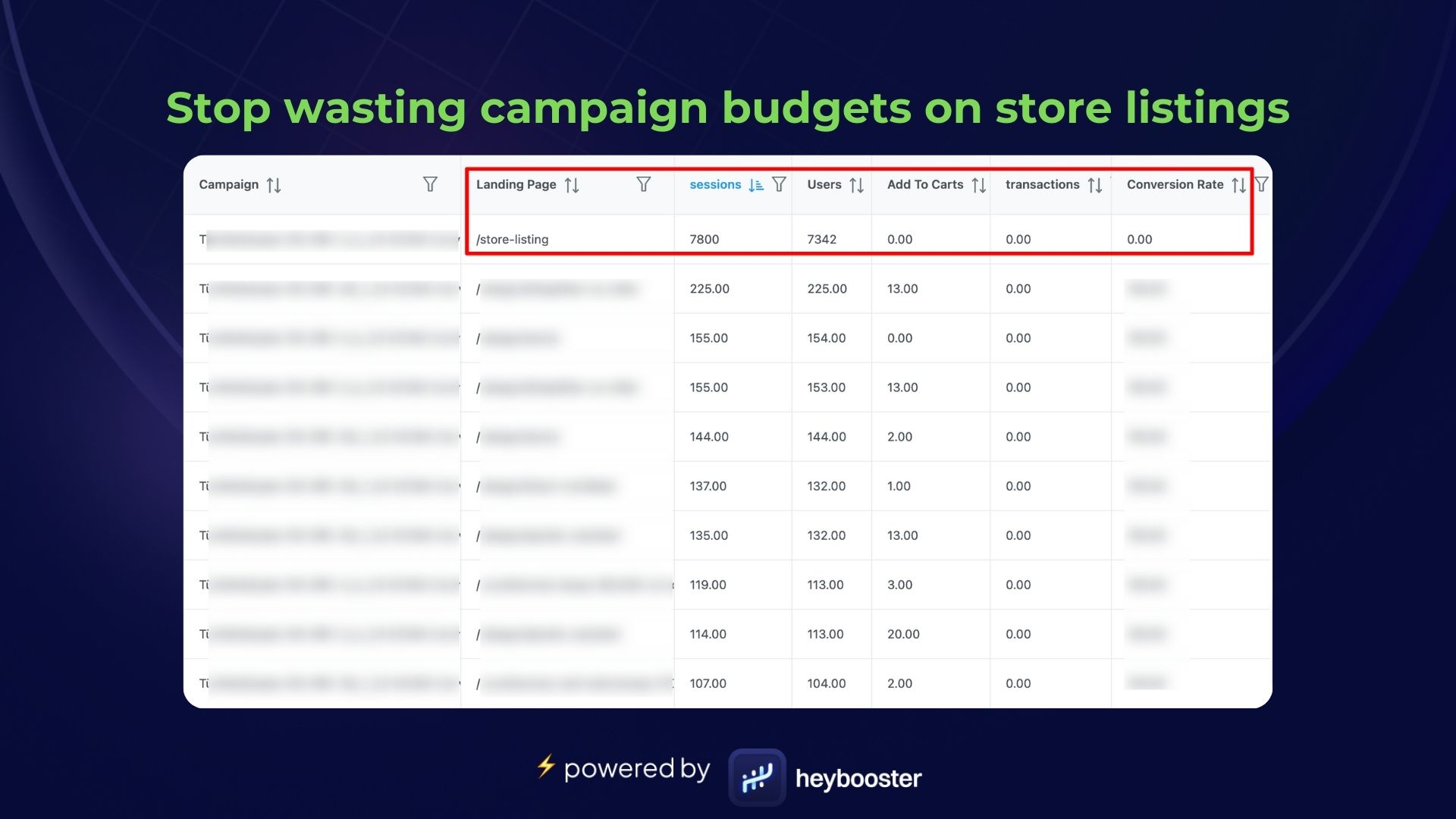The height and width of the screenshot is (819, 1456).
Task: Select the 7342 users value
Action: coord(821,239)
